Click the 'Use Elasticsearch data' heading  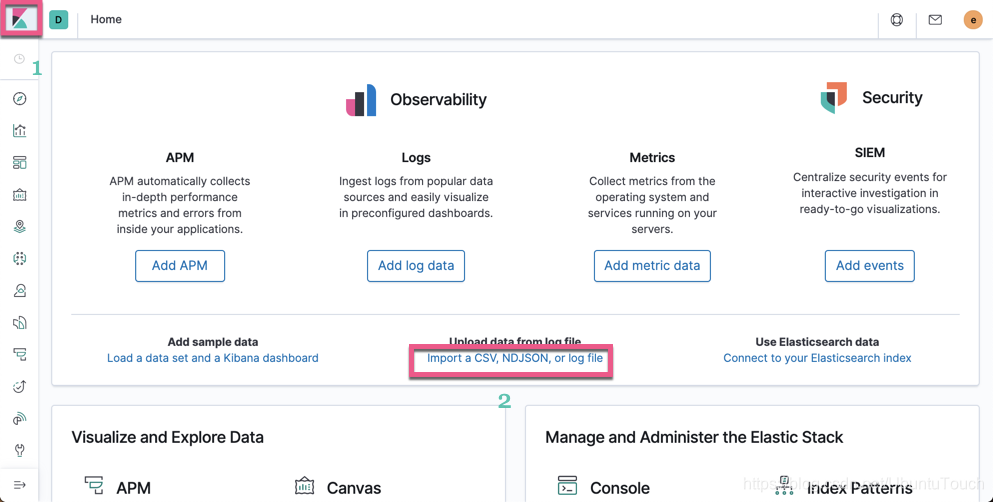[x=817, y=342]
